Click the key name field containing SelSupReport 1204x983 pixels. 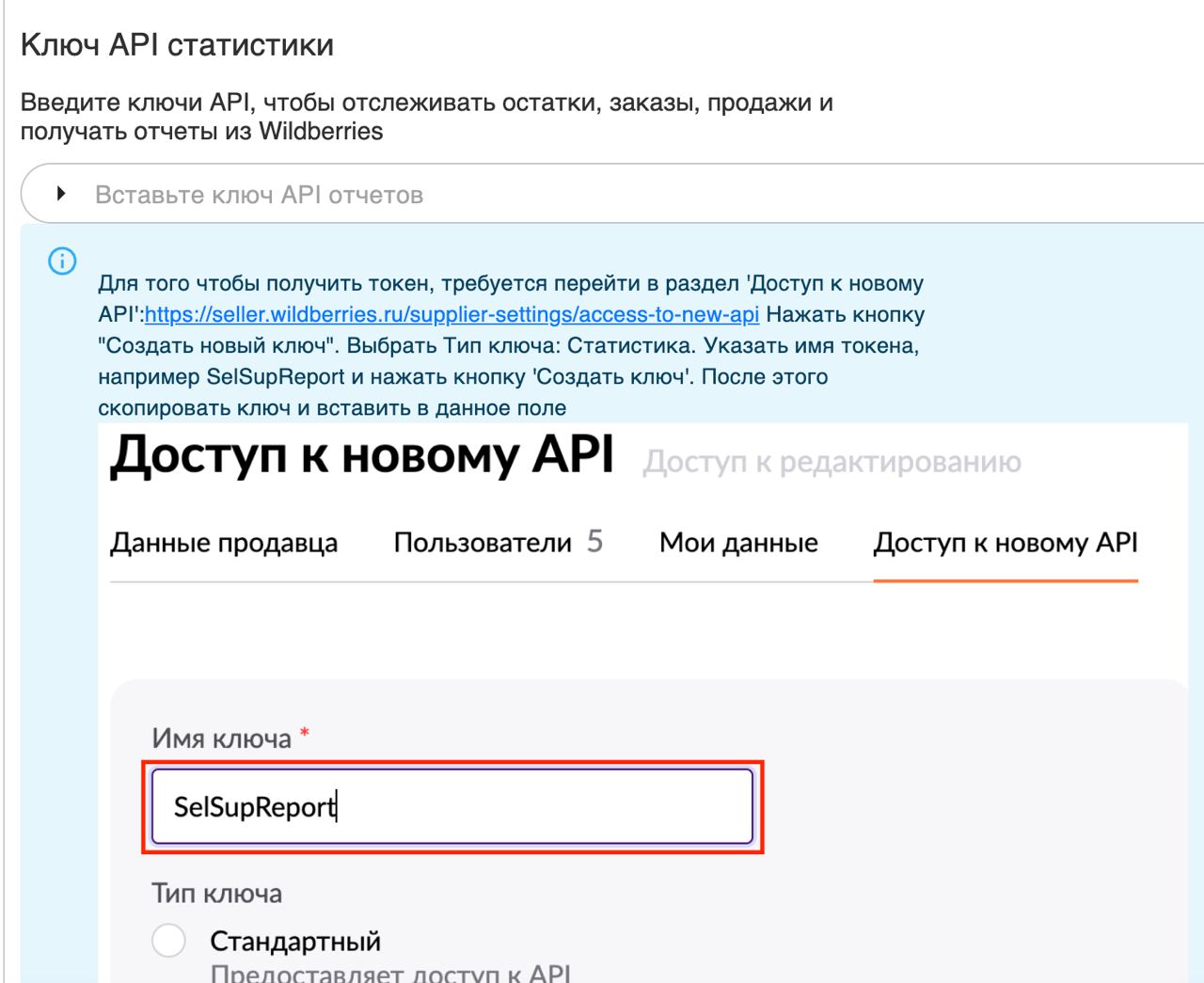[451, 807]
